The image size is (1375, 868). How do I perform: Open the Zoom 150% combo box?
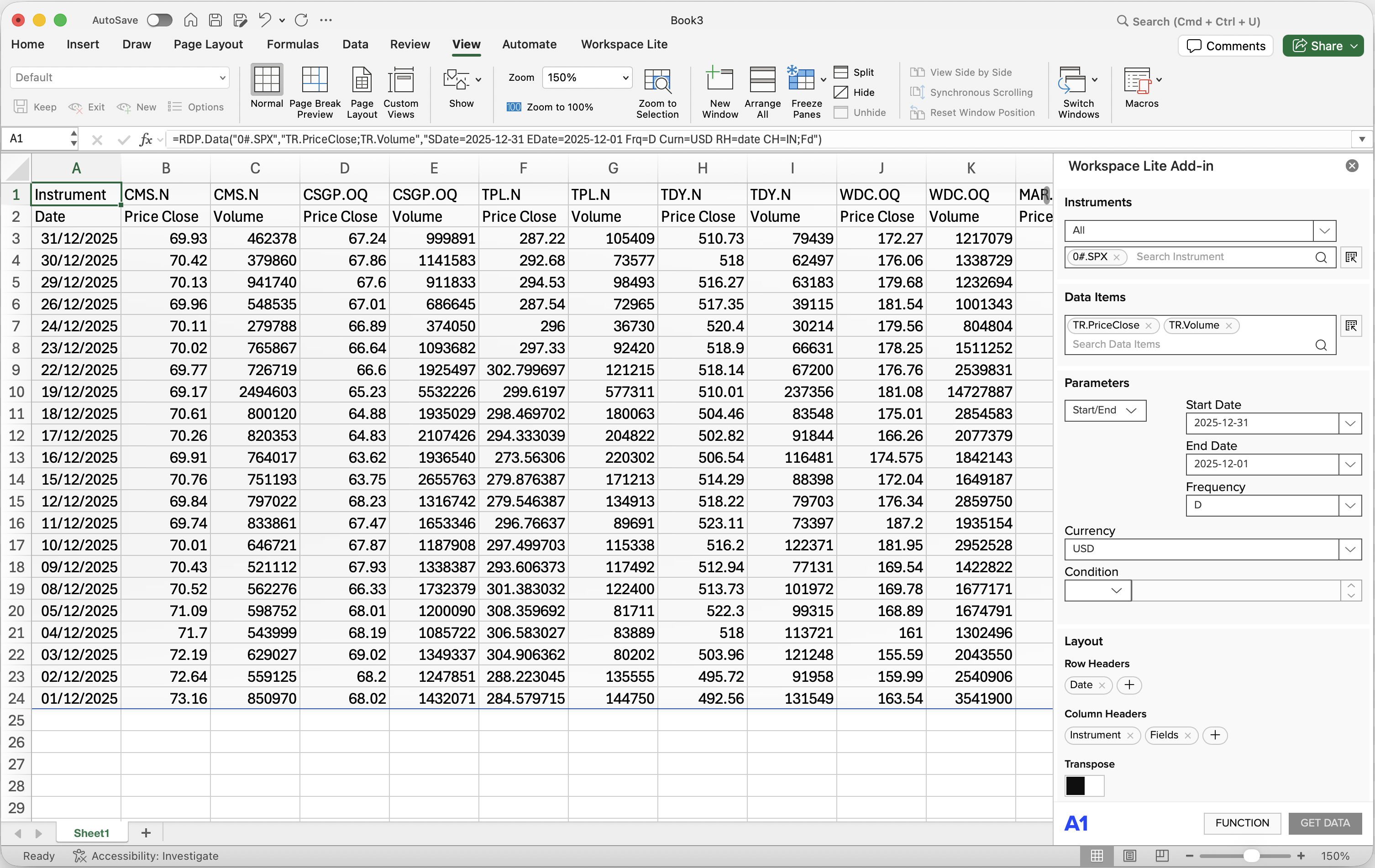click(587, 78)
